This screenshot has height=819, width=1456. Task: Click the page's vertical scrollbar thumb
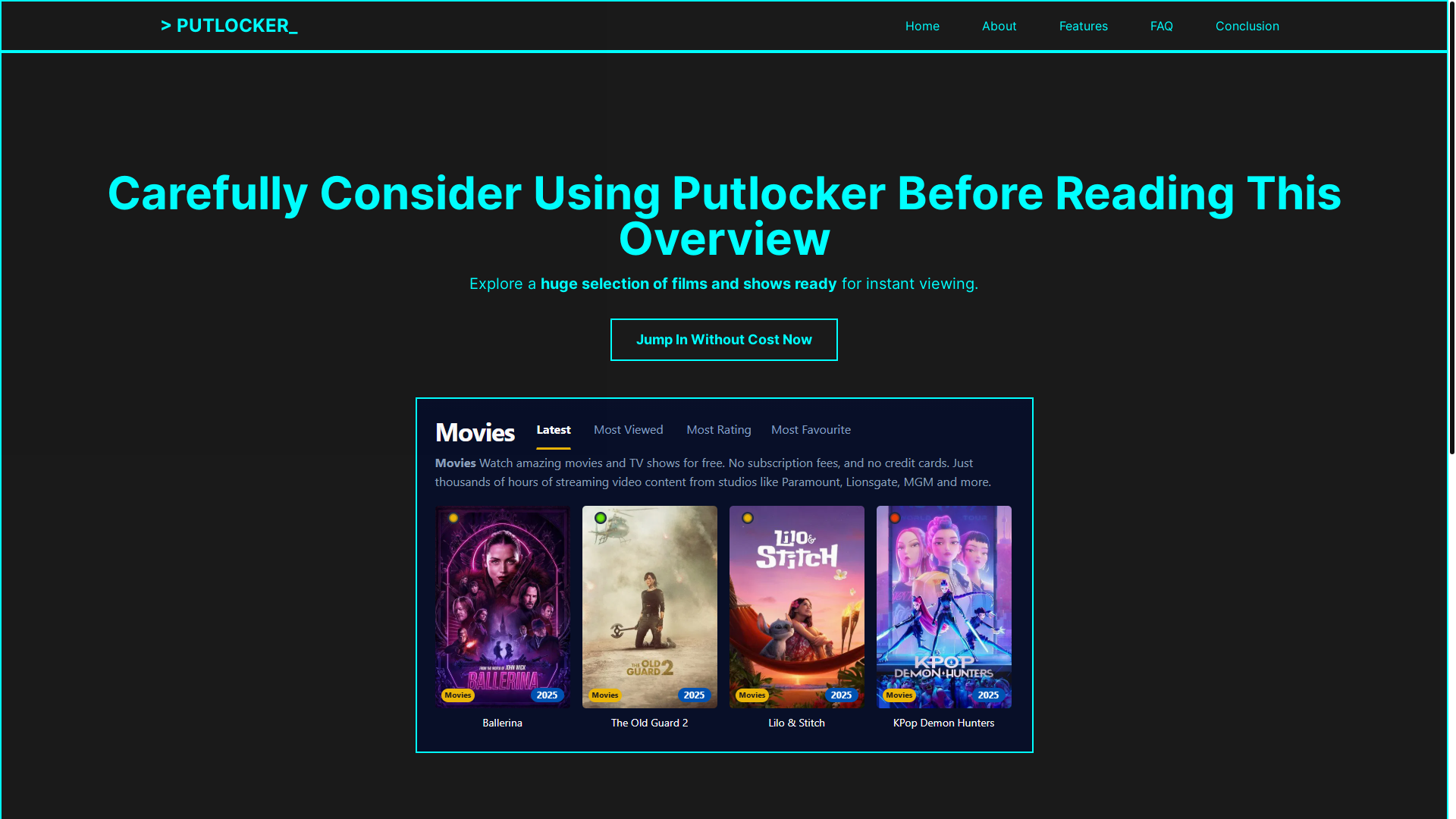tap(1451, 227)
